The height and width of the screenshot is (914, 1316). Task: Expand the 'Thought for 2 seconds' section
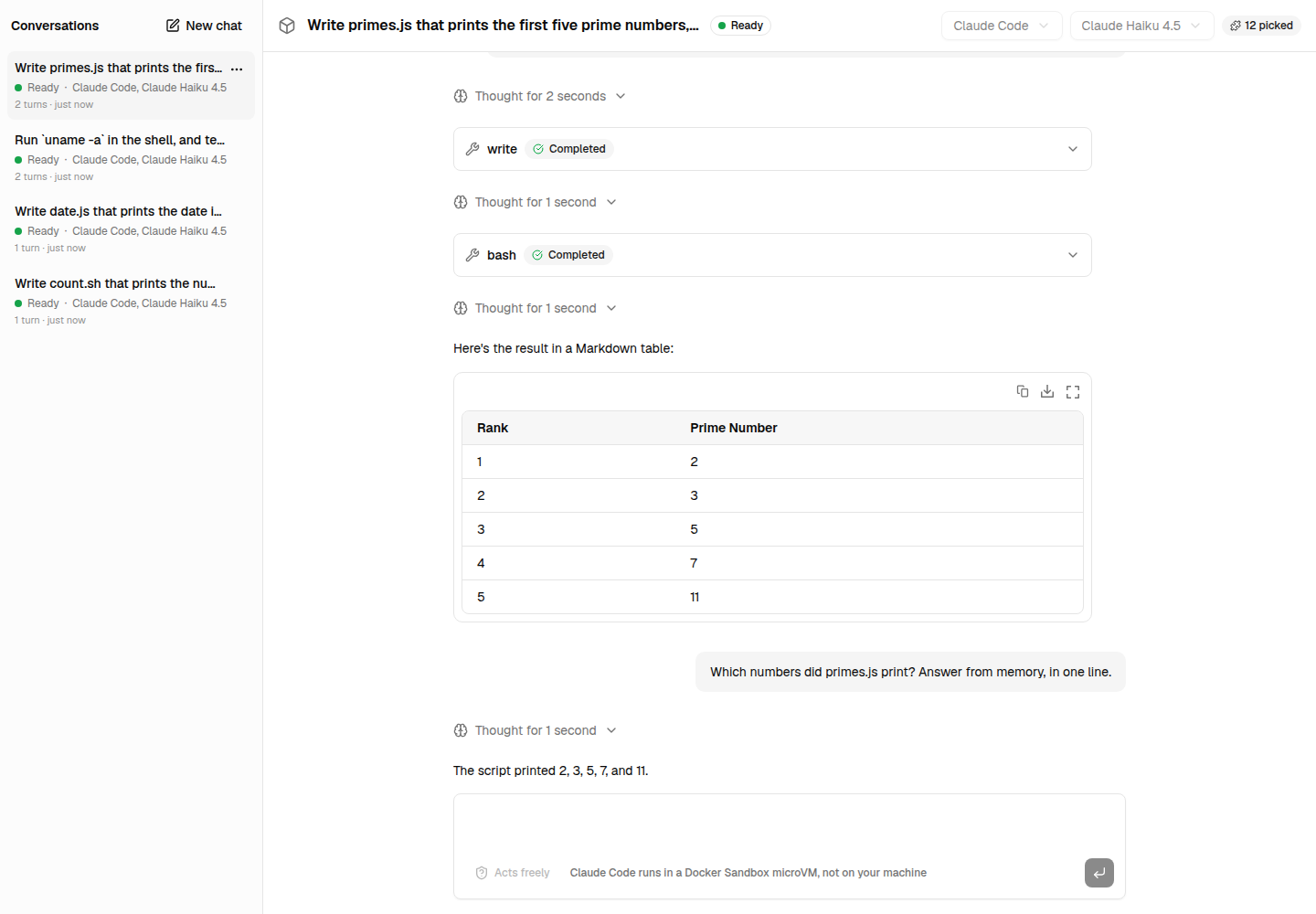[540, 96]
